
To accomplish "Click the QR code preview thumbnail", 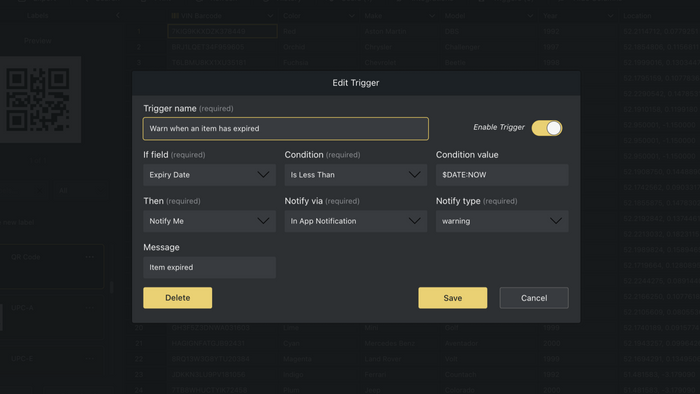I will 39,100.
